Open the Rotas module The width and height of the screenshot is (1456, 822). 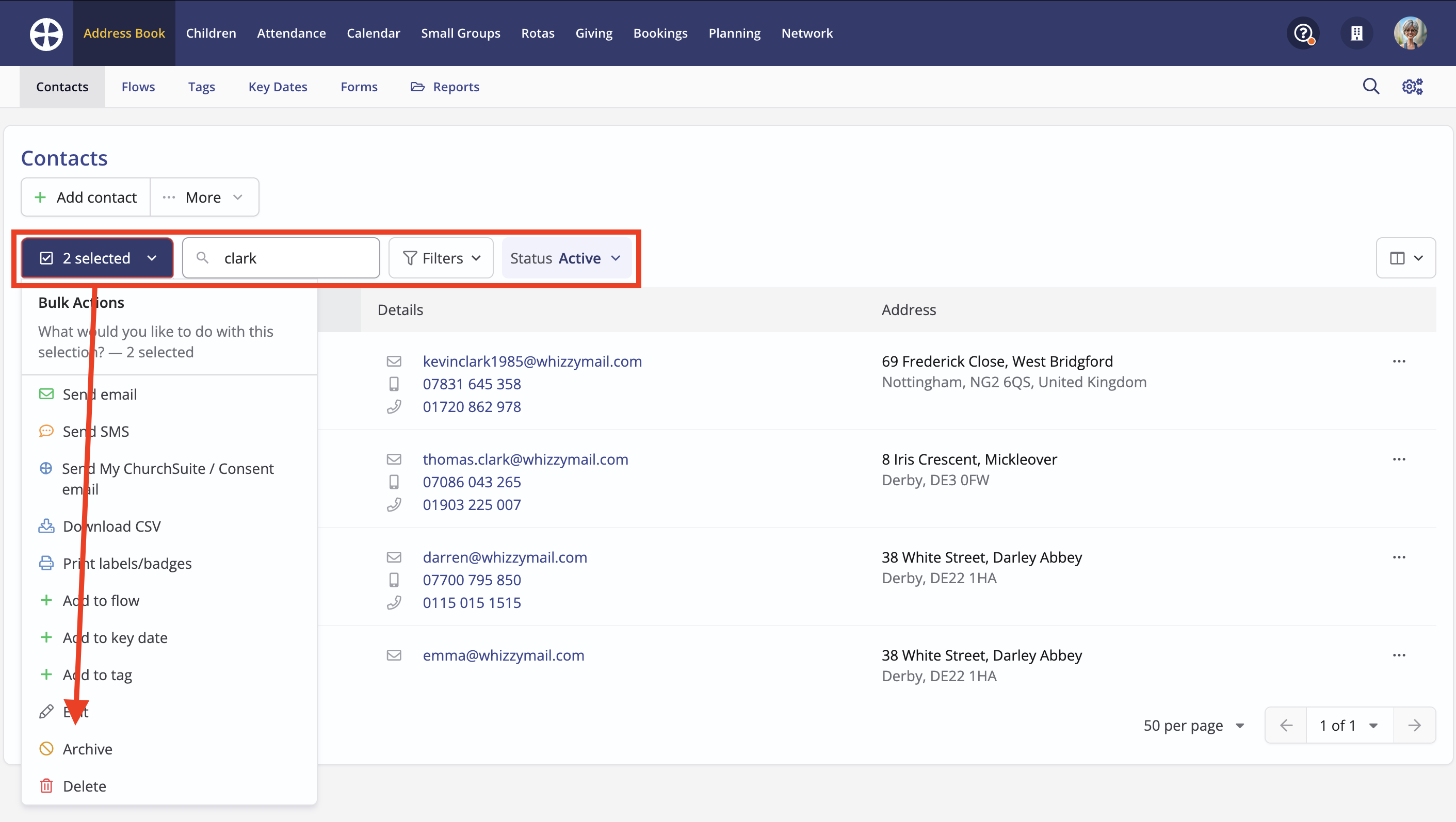(x=538, y=34)
